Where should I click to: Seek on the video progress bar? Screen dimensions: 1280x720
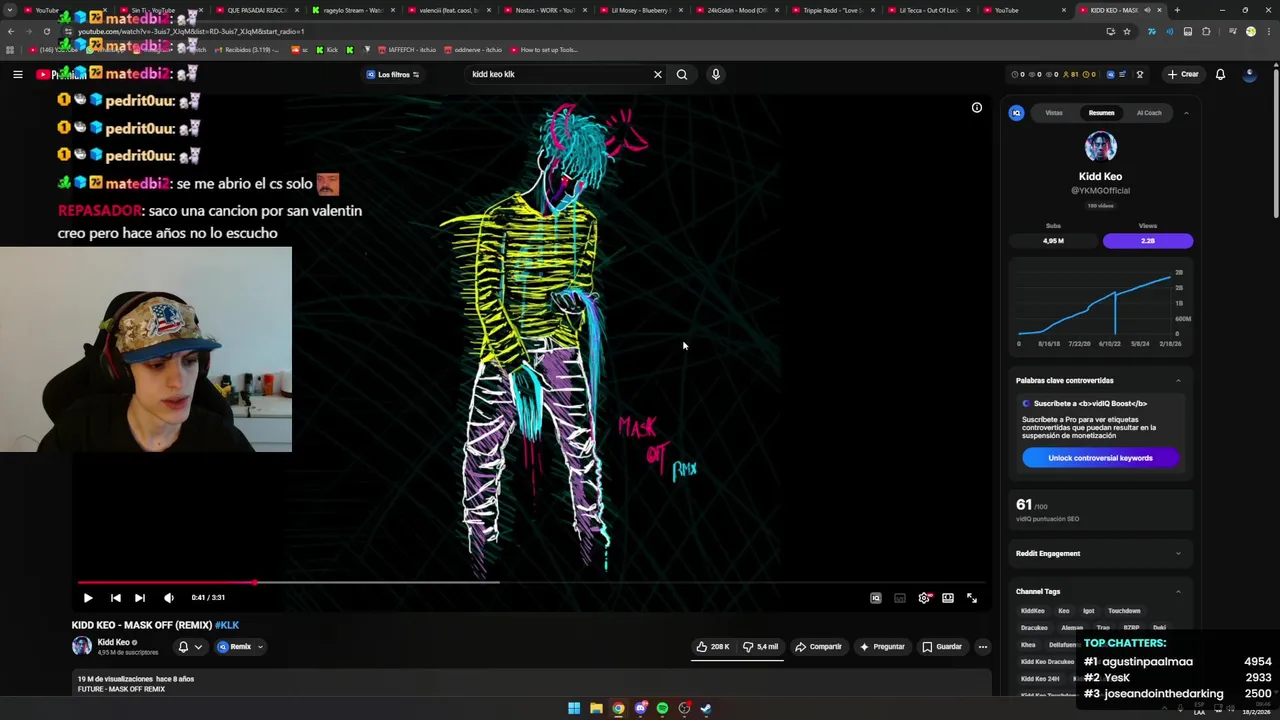tap(532, 582)
